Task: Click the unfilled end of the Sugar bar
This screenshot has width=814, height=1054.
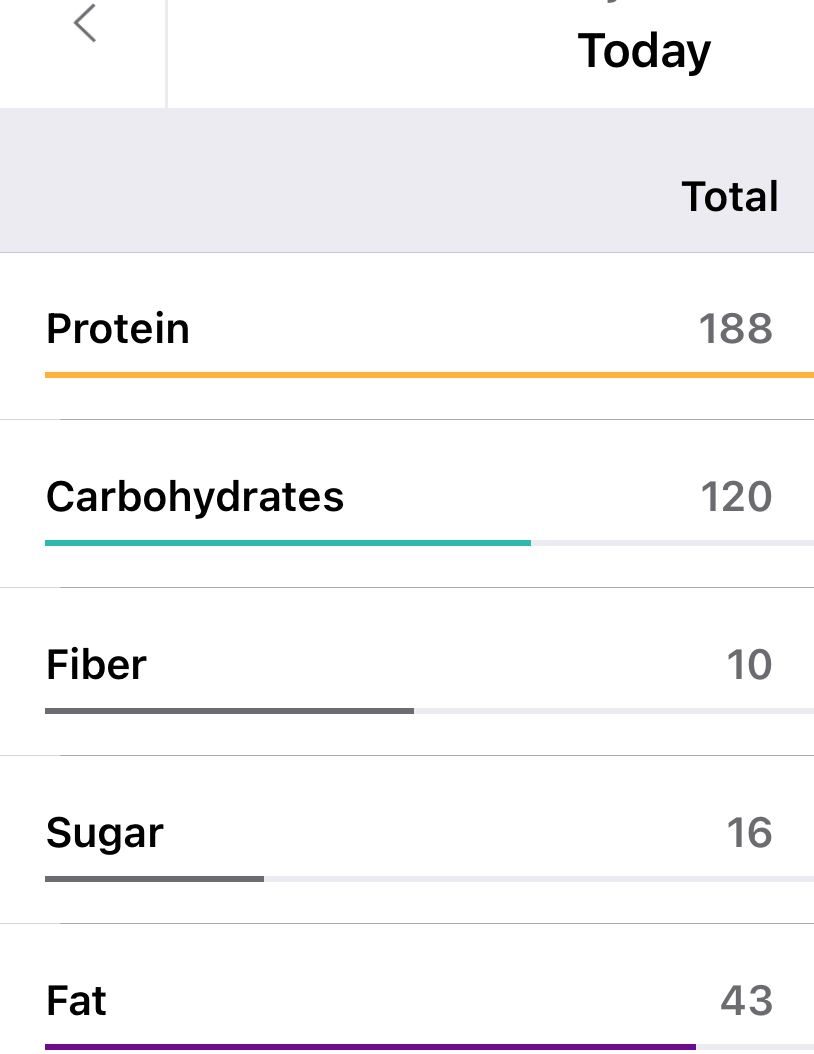Action: pos(538,879)
